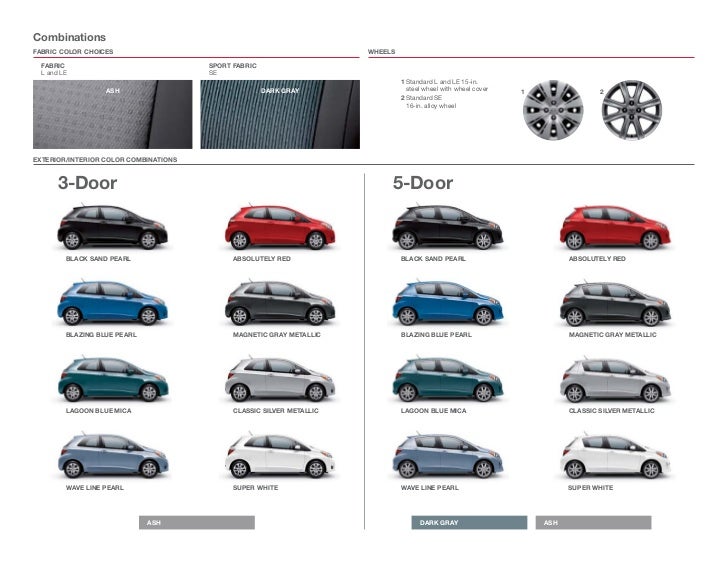
Task: Click the 'Standard L and LE 15-in.' wheel description
Action: [444, 85]
